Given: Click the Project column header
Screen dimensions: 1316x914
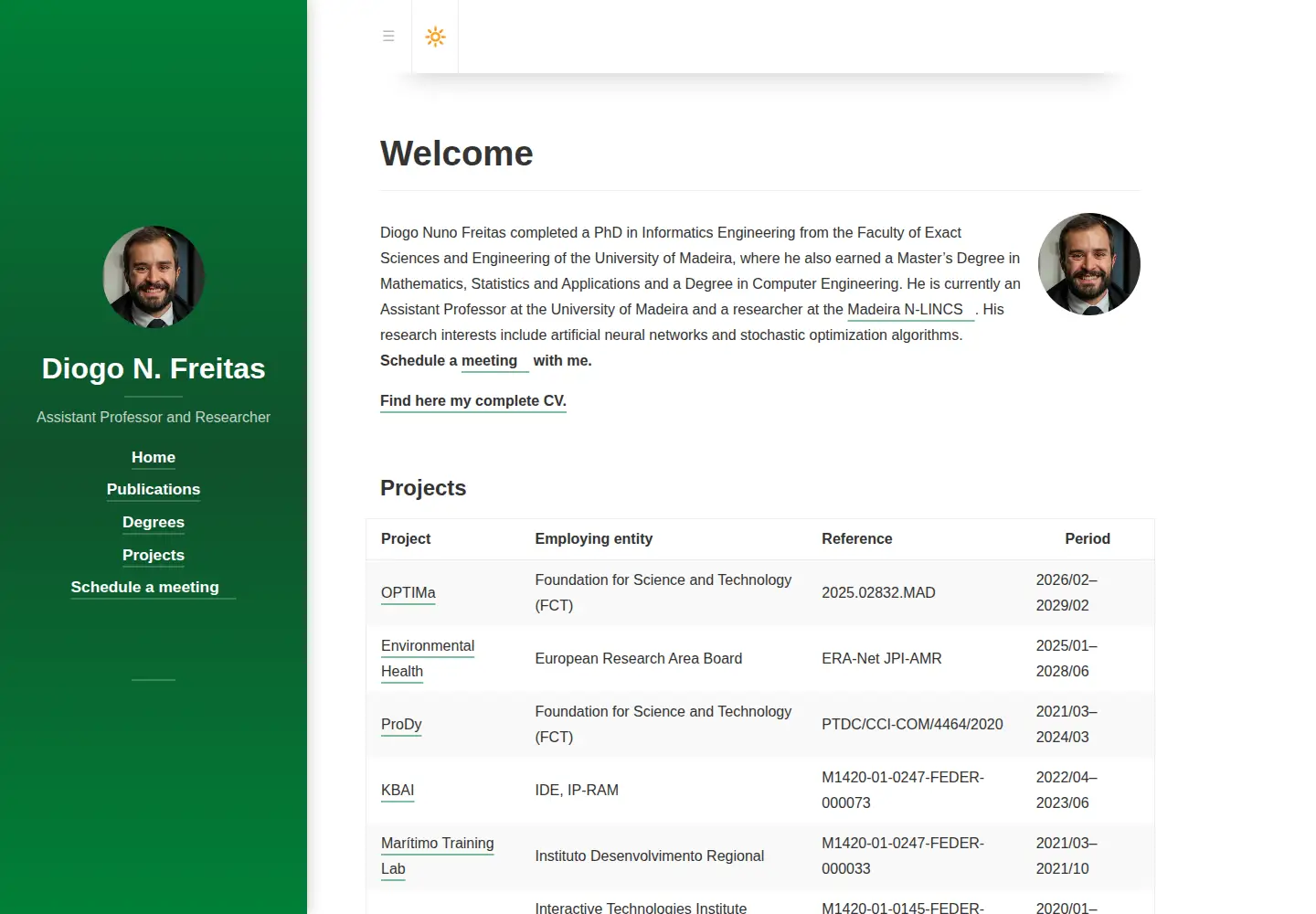Looking at the screenshot, I should tap(406, 538).
